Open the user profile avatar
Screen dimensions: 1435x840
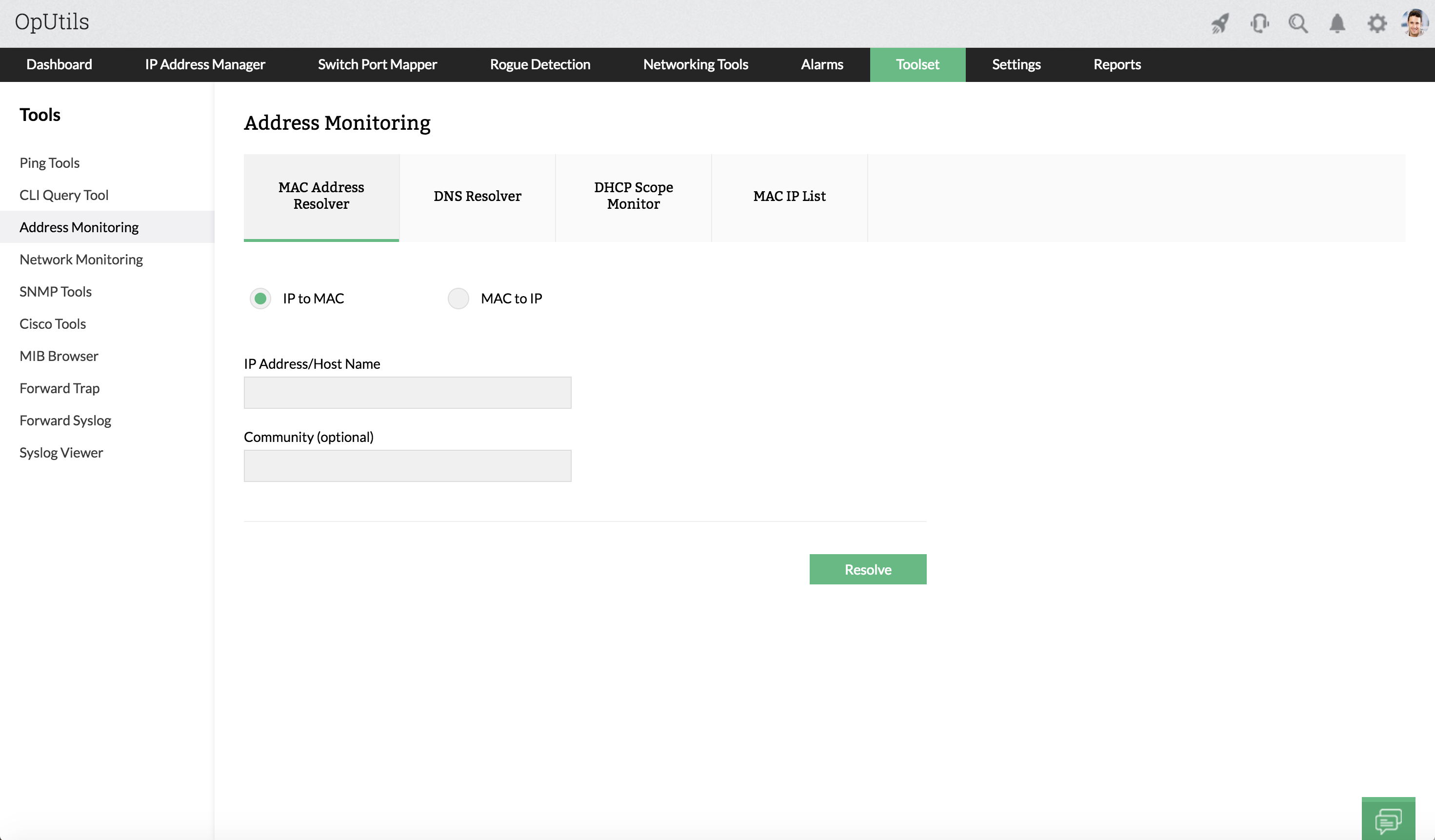tap(1415, 23)
